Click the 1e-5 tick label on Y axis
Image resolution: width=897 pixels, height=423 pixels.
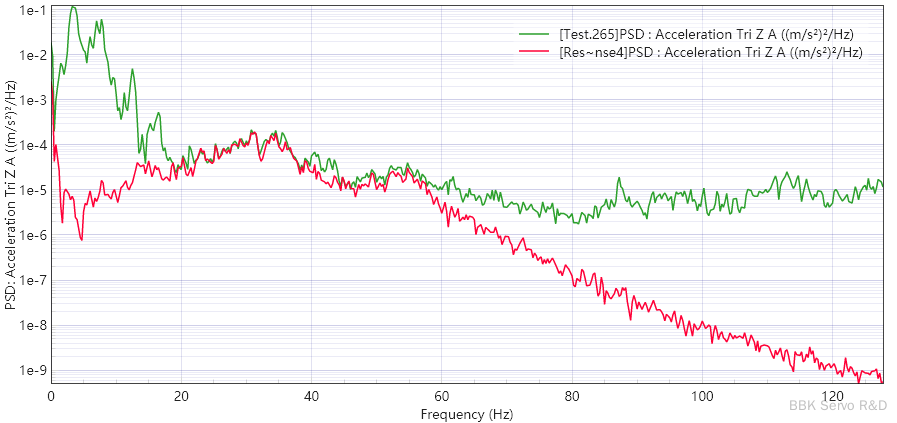[x=33, y=191]
